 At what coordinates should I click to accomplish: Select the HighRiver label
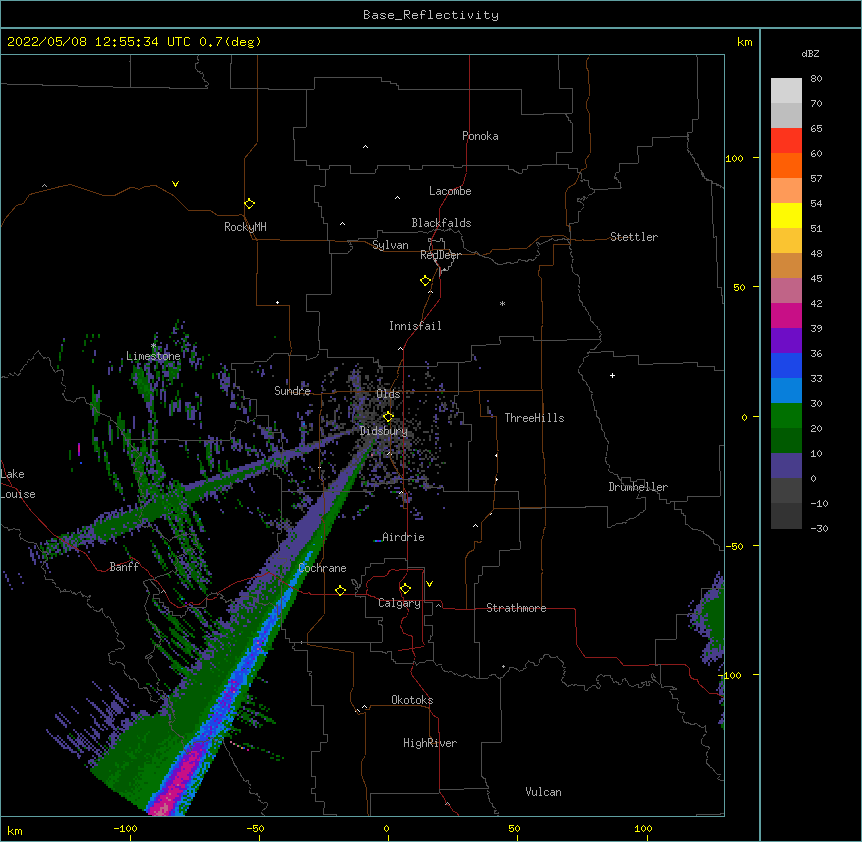coord(430,743)
